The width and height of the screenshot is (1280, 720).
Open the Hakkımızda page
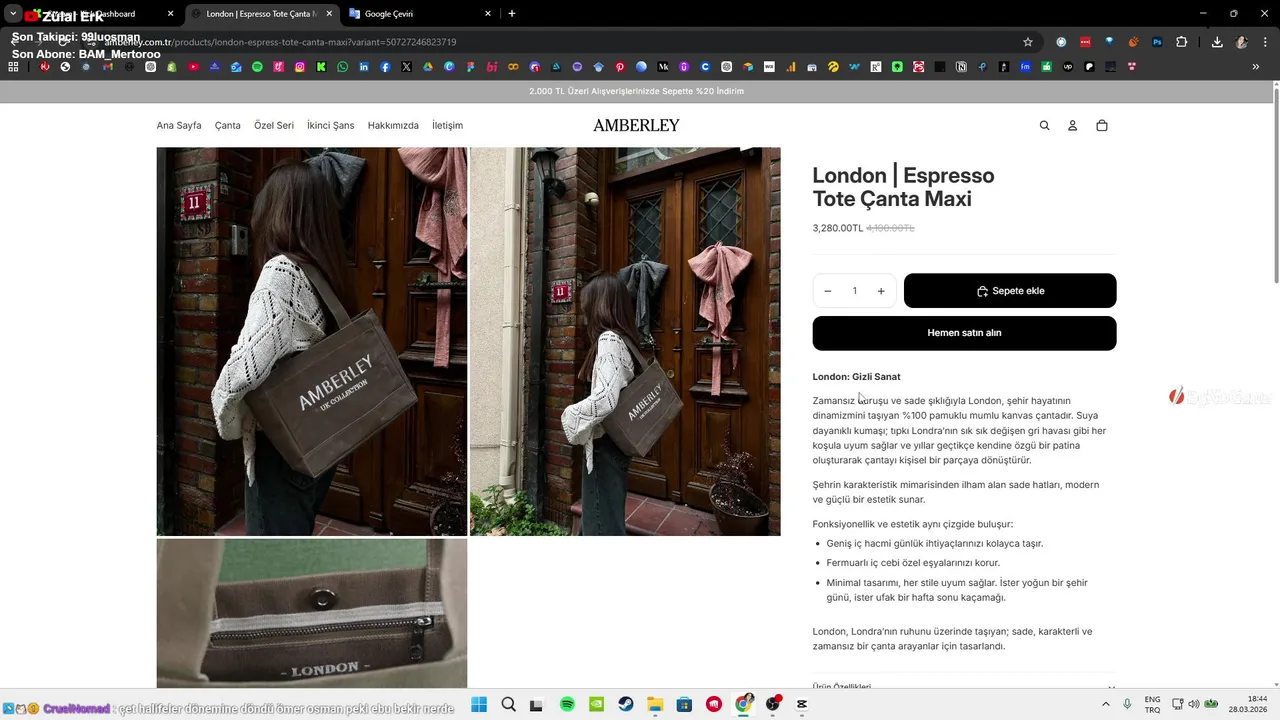click(x=393, y=126)
